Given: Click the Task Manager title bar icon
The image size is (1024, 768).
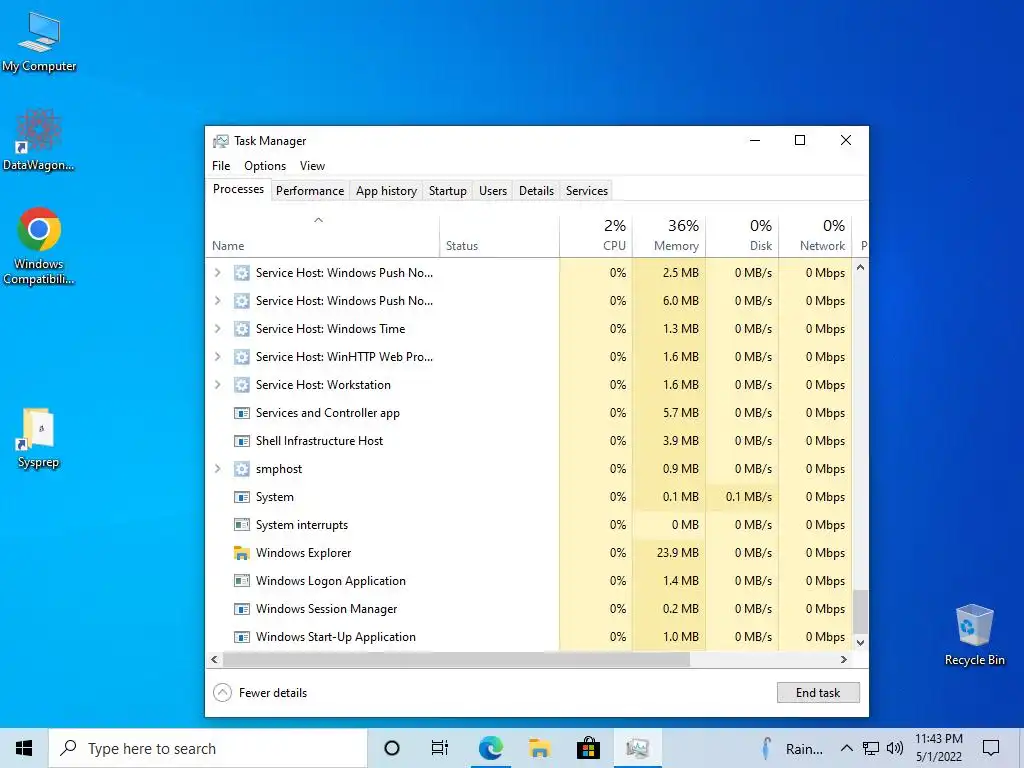Looking at the screenshot, I should [x=221, y=141].
